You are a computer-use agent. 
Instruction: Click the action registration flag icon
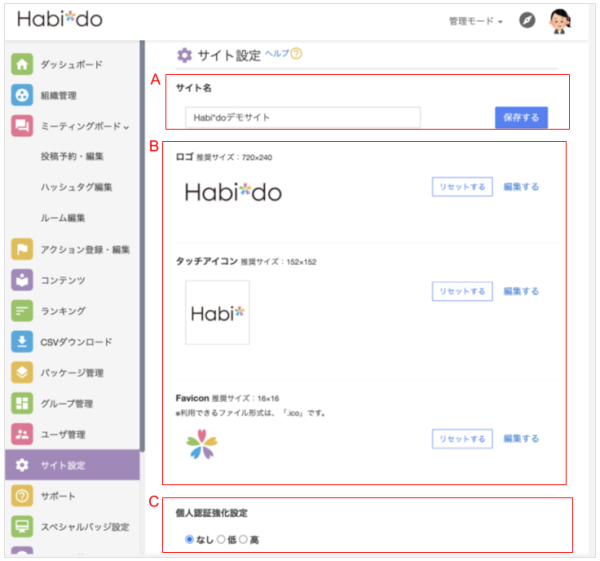pos(22,249)
